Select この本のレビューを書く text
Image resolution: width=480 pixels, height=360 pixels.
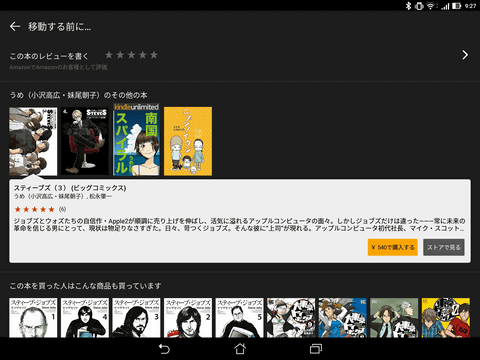[x=49, y=56]
